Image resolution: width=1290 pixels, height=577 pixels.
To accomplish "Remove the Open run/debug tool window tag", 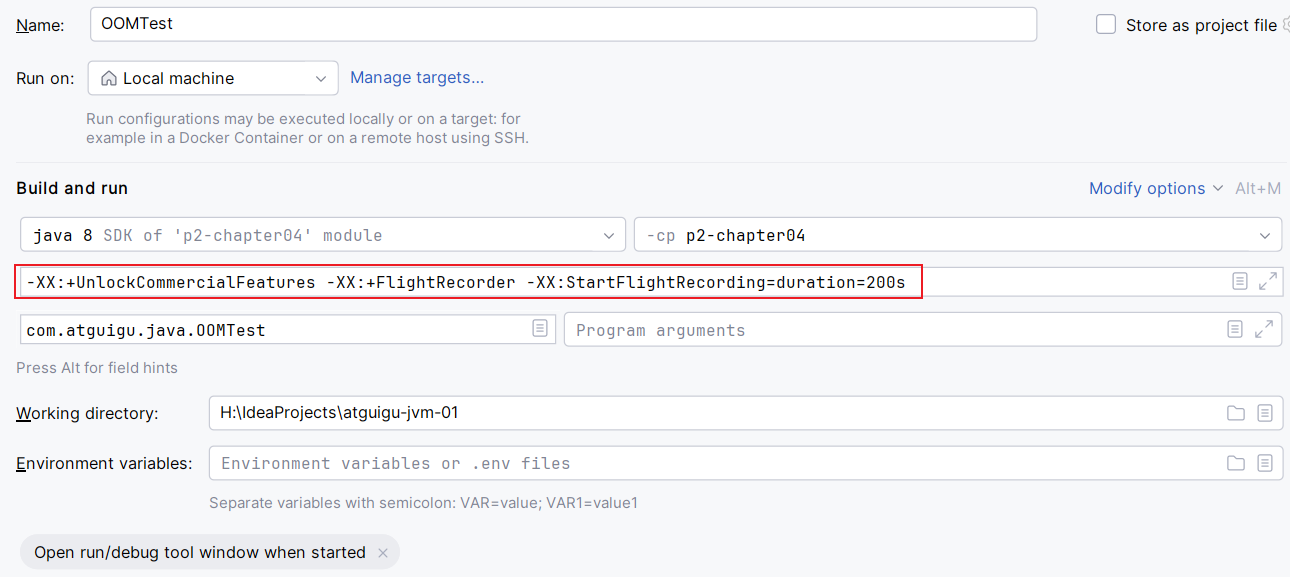I will click(x=383, y=552).
